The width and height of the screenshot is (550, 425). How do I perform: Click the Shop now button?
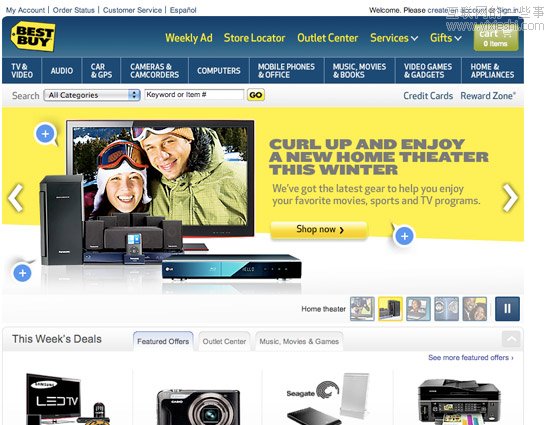pos(319,230)
